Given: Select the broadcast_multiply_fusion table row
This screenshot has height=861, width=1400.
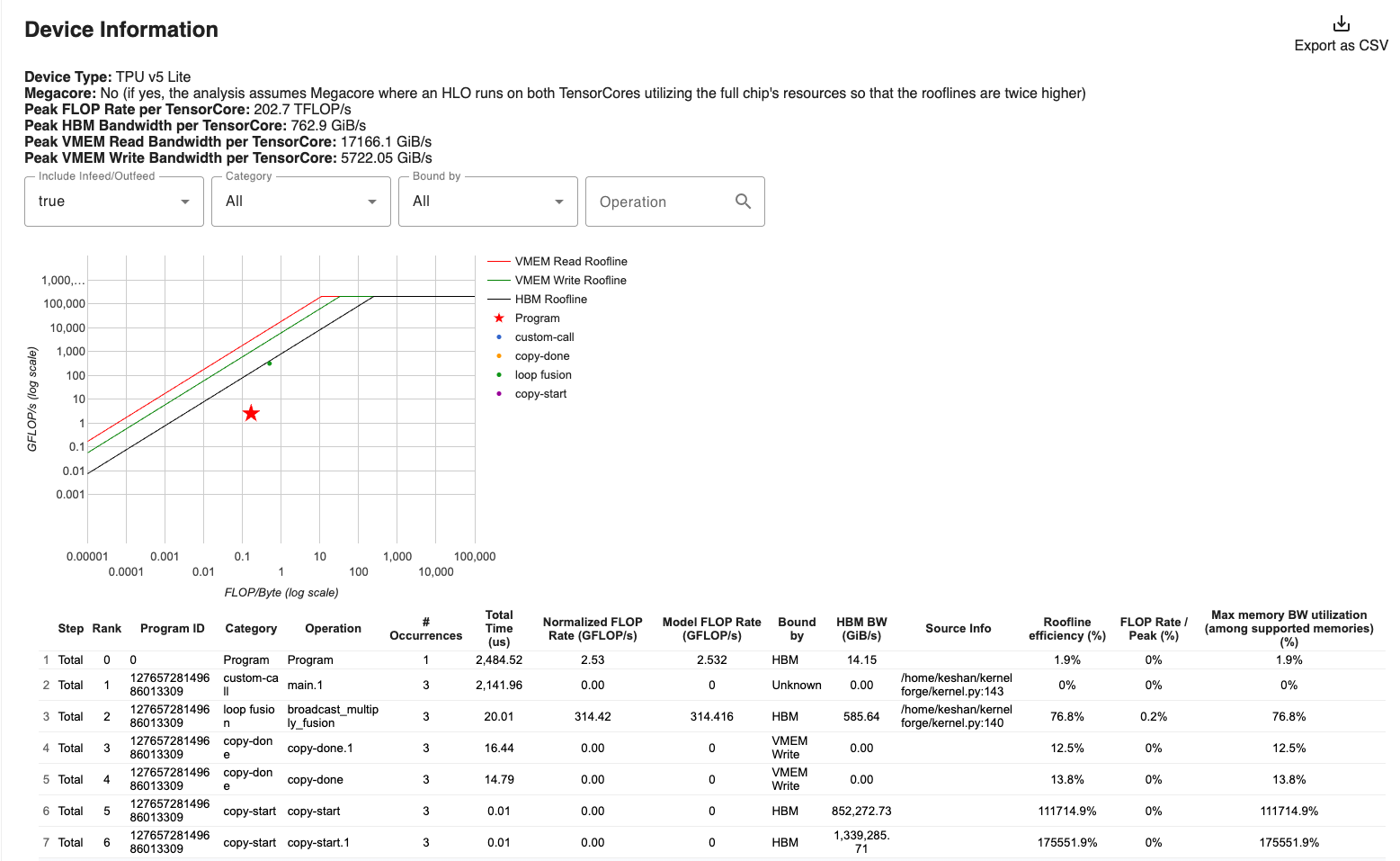Looking at the screenshot, I should (x=333, y=716).
